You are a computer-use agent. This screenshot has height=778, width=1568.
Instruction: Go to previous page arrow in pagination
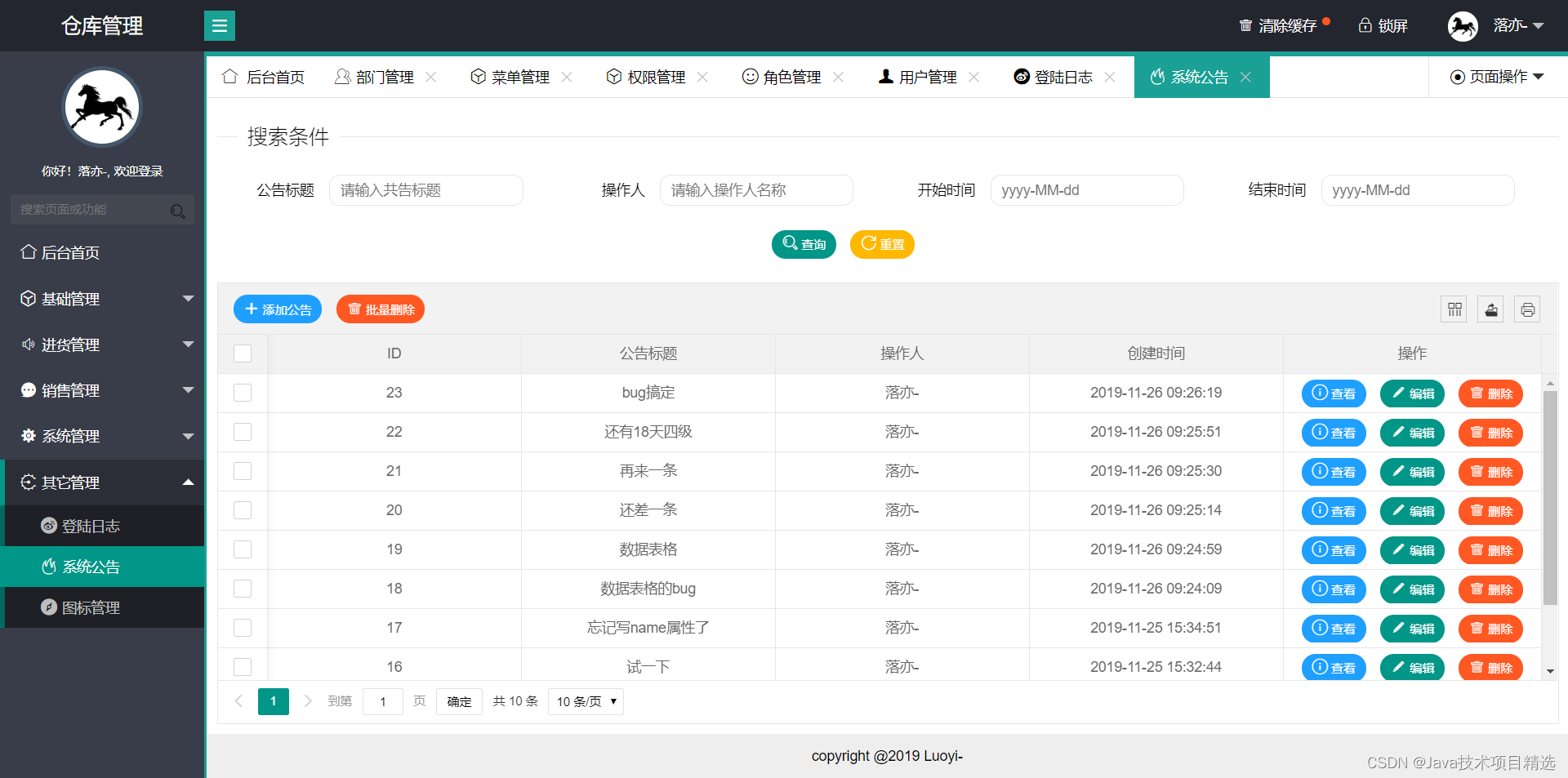click(x=238, y=701)
